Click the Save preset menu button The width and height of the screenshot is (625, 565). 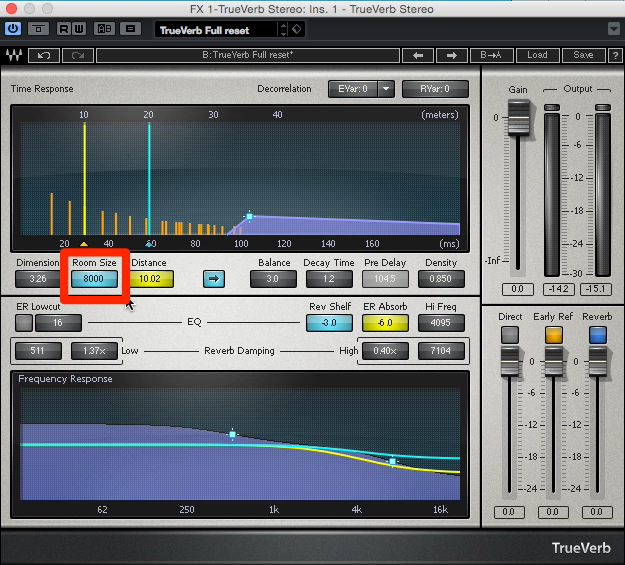583,55
